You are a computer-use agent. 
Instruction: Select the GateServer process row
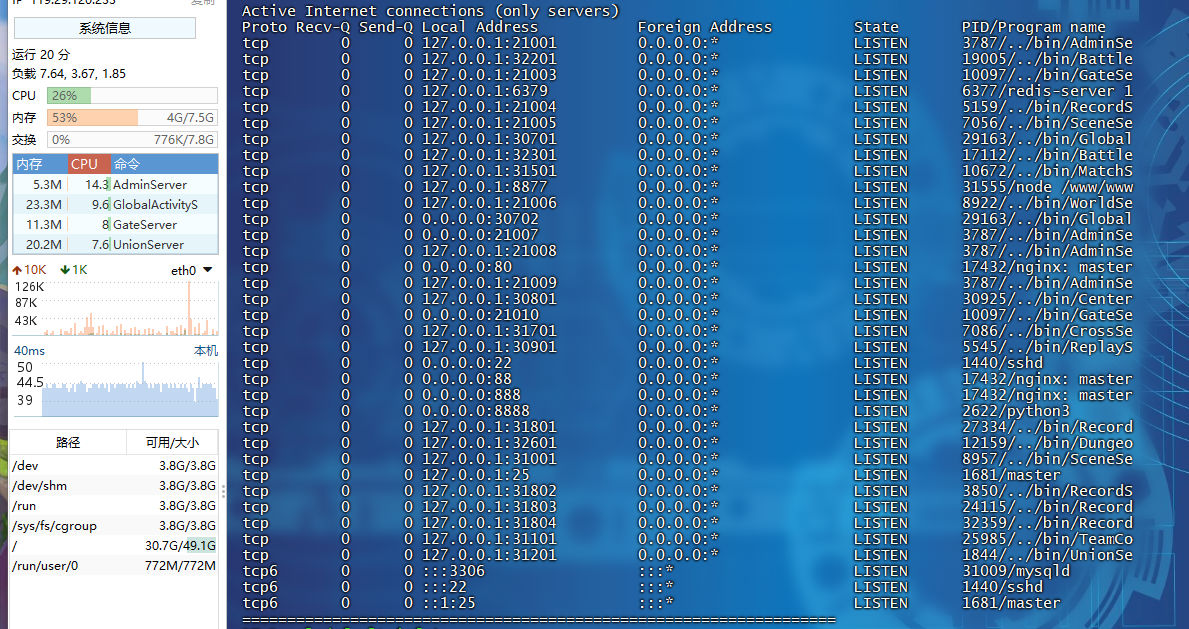[115, 225]
